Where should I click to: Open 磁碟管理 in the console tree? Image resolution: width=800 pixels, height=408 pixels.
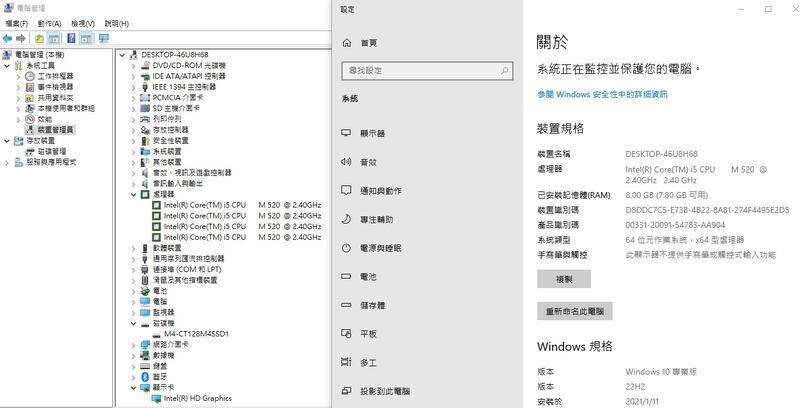(52, 151)
